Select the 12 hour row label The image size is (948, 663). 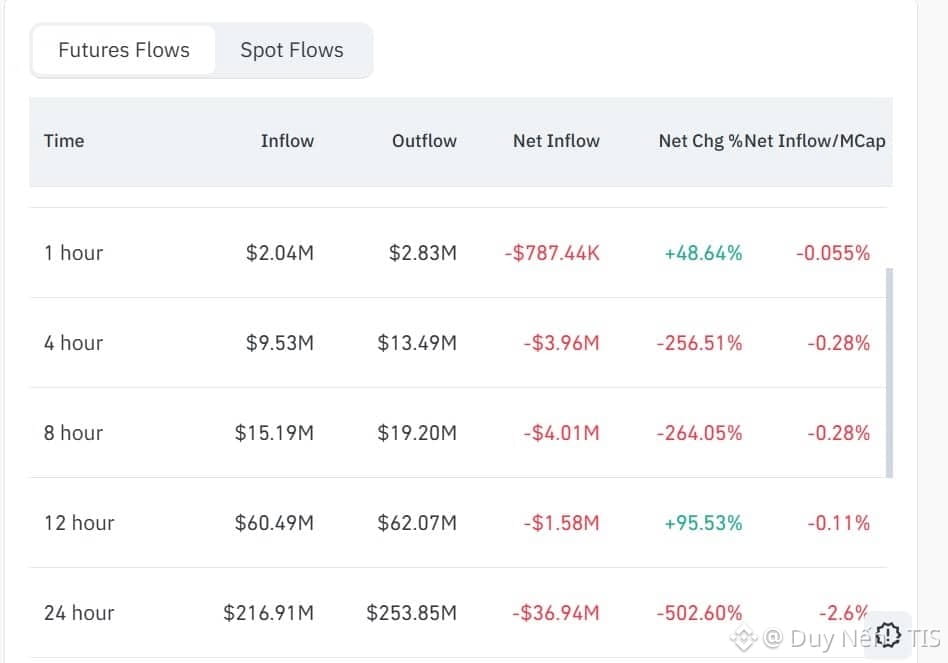tap(79, 523)
